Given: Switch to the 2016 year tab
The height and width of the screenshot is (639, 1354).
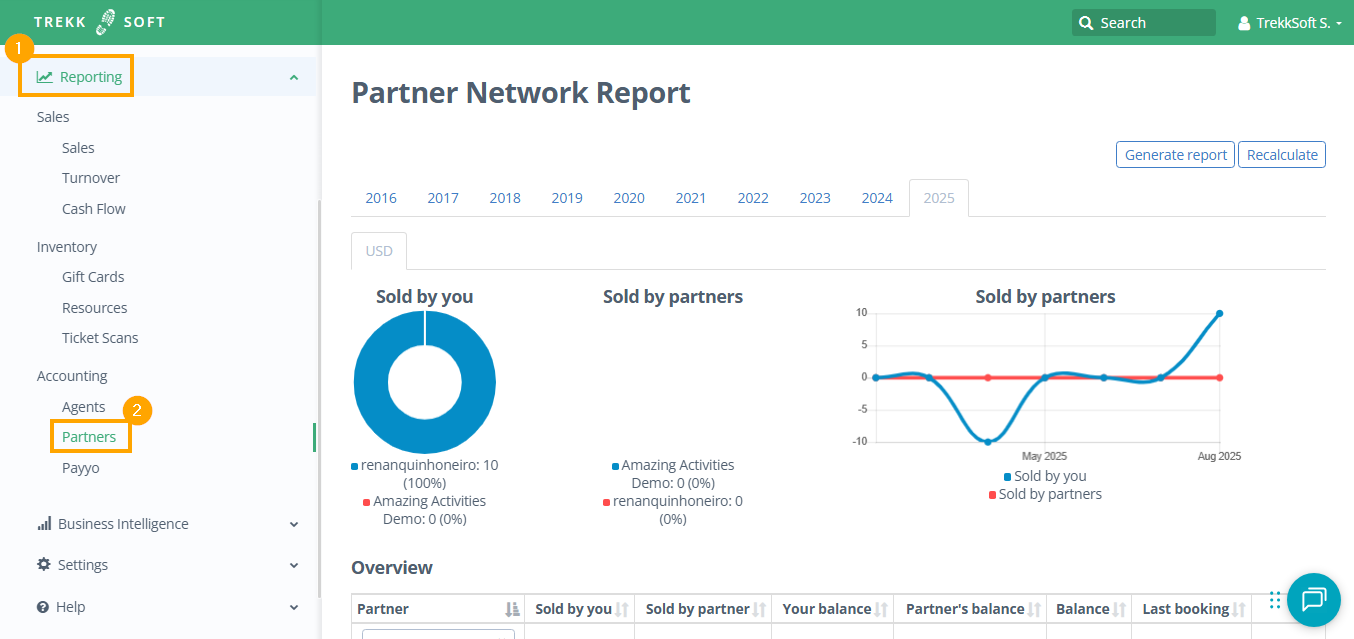Looking at the screenshot, I should point(381,198).
